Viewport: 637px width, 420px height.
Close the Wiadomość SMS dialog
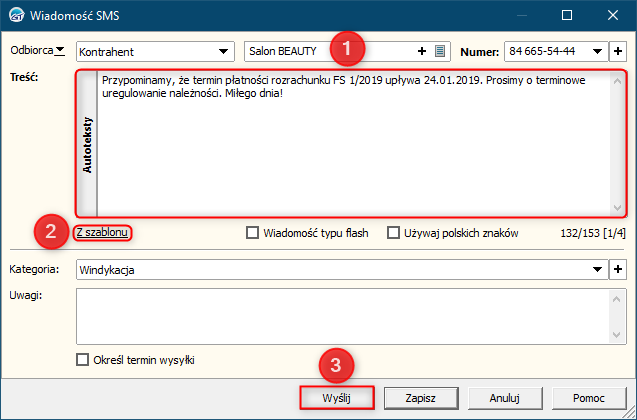tap(613, 15)
